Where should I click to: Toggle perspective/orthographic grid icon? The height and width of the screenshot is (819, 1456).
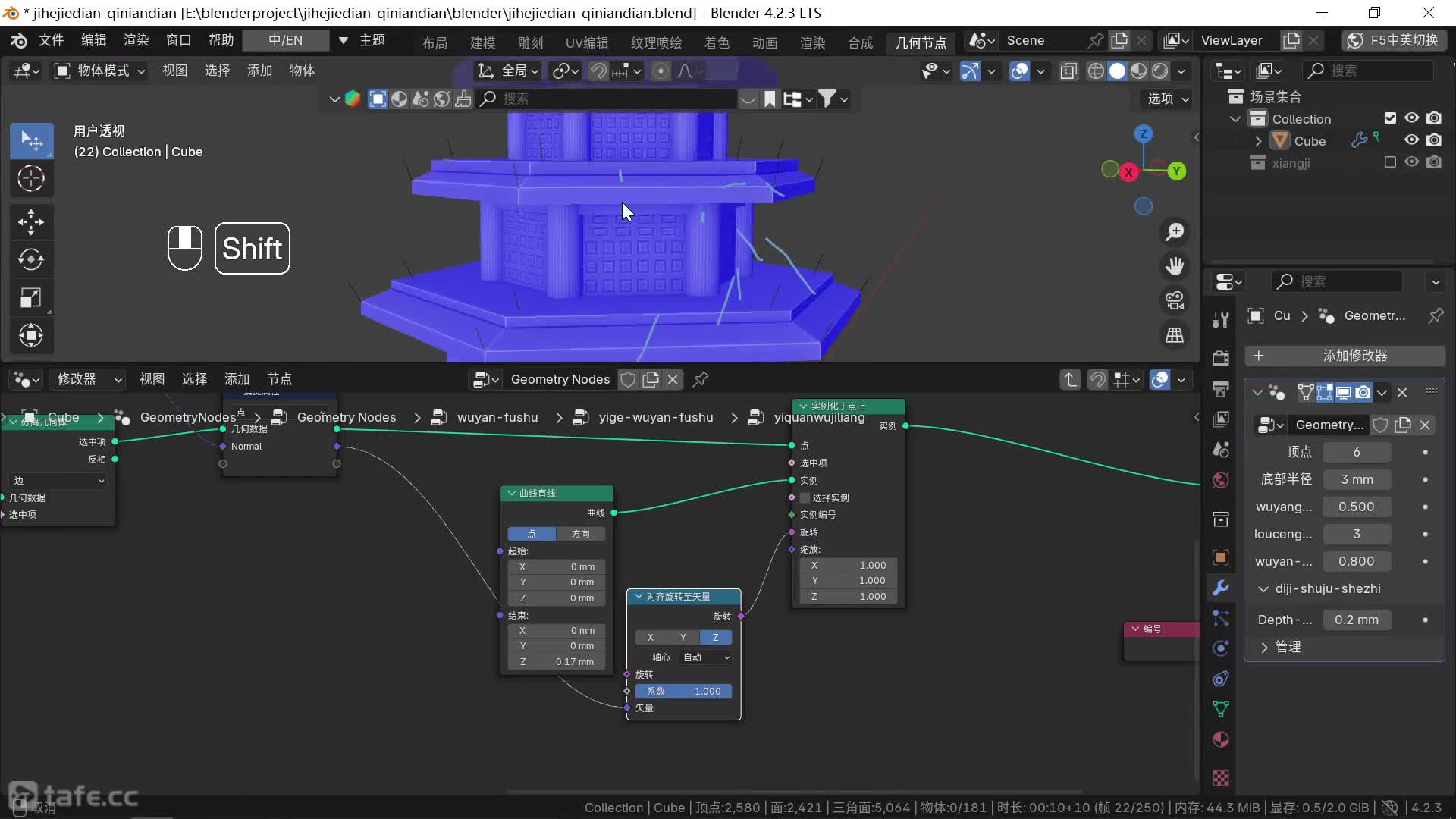tap(1175, 335)
